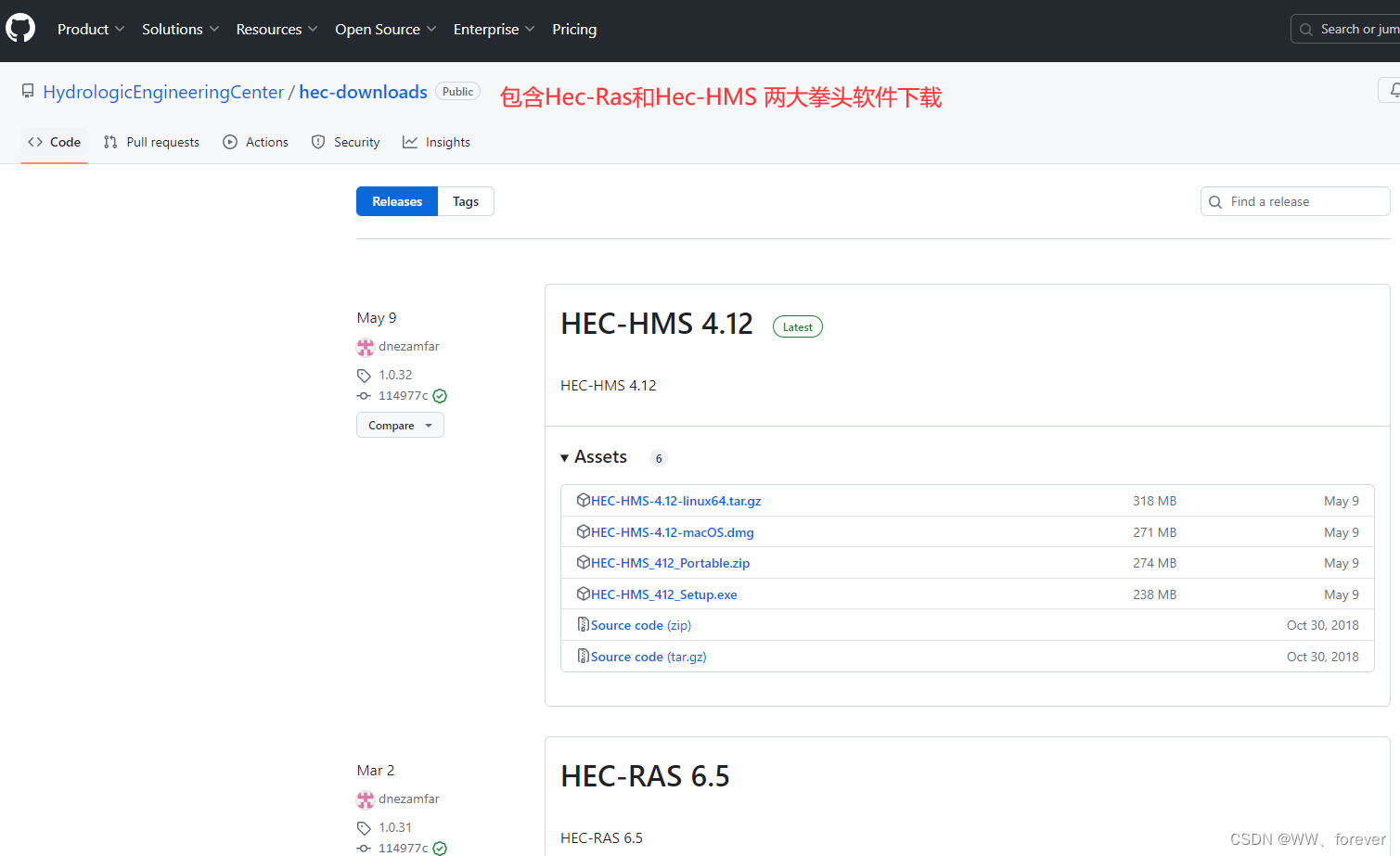This screenshot has width=1400, height=856.
Task: Click the search magnifier icon in header
Action: point(1305,30)
